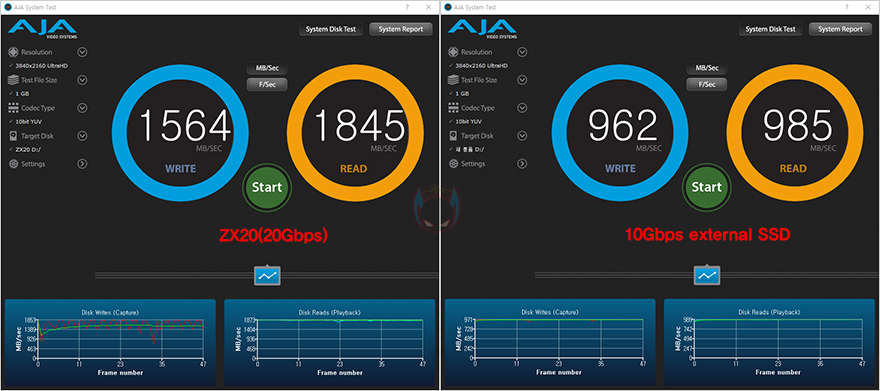Expand the Target Disk dropdown in left window
Viewport: 880px width, 391px height.
pos(82,136)
